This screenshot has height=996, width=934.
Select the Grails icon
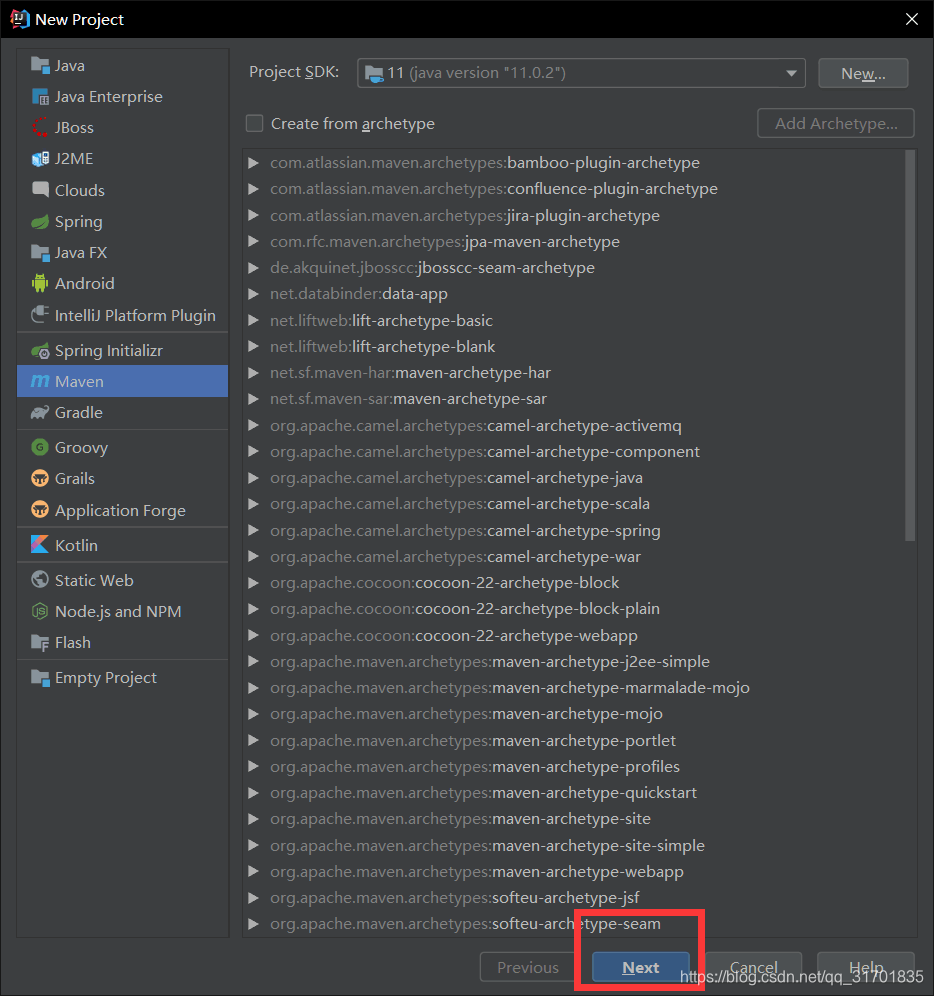[40, 478]
